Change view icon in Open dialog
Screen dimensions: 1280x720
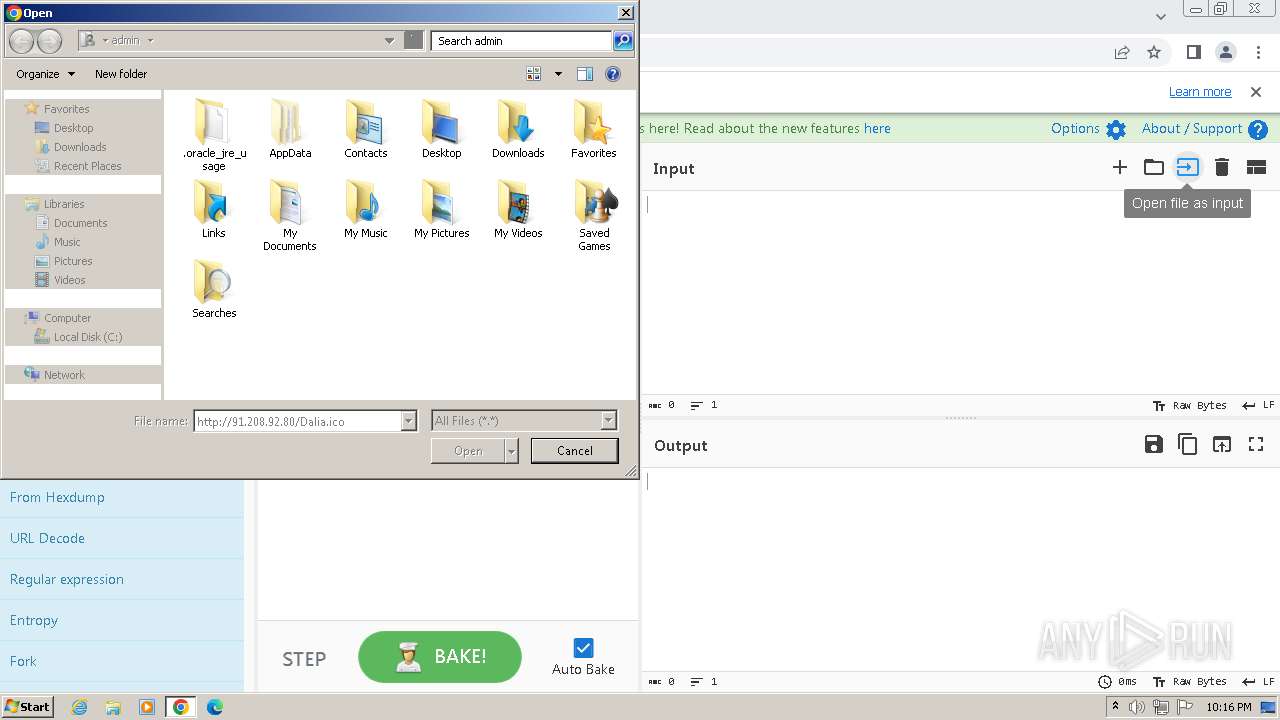[534, 74]
